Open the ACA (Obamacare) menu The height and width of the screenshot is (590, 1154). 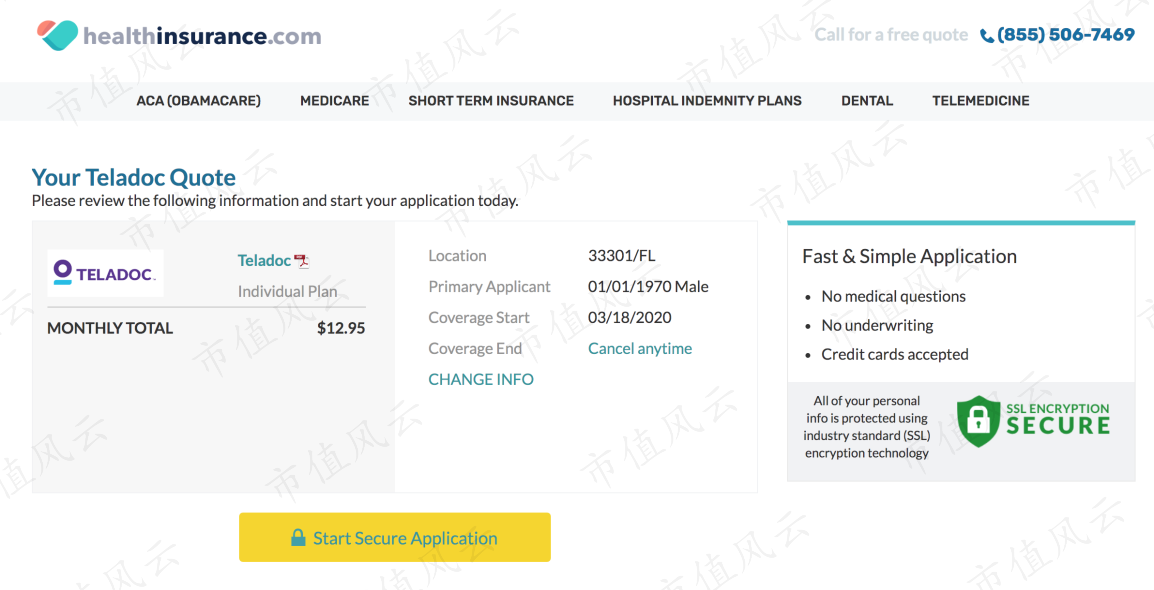(x=199, y=101)
